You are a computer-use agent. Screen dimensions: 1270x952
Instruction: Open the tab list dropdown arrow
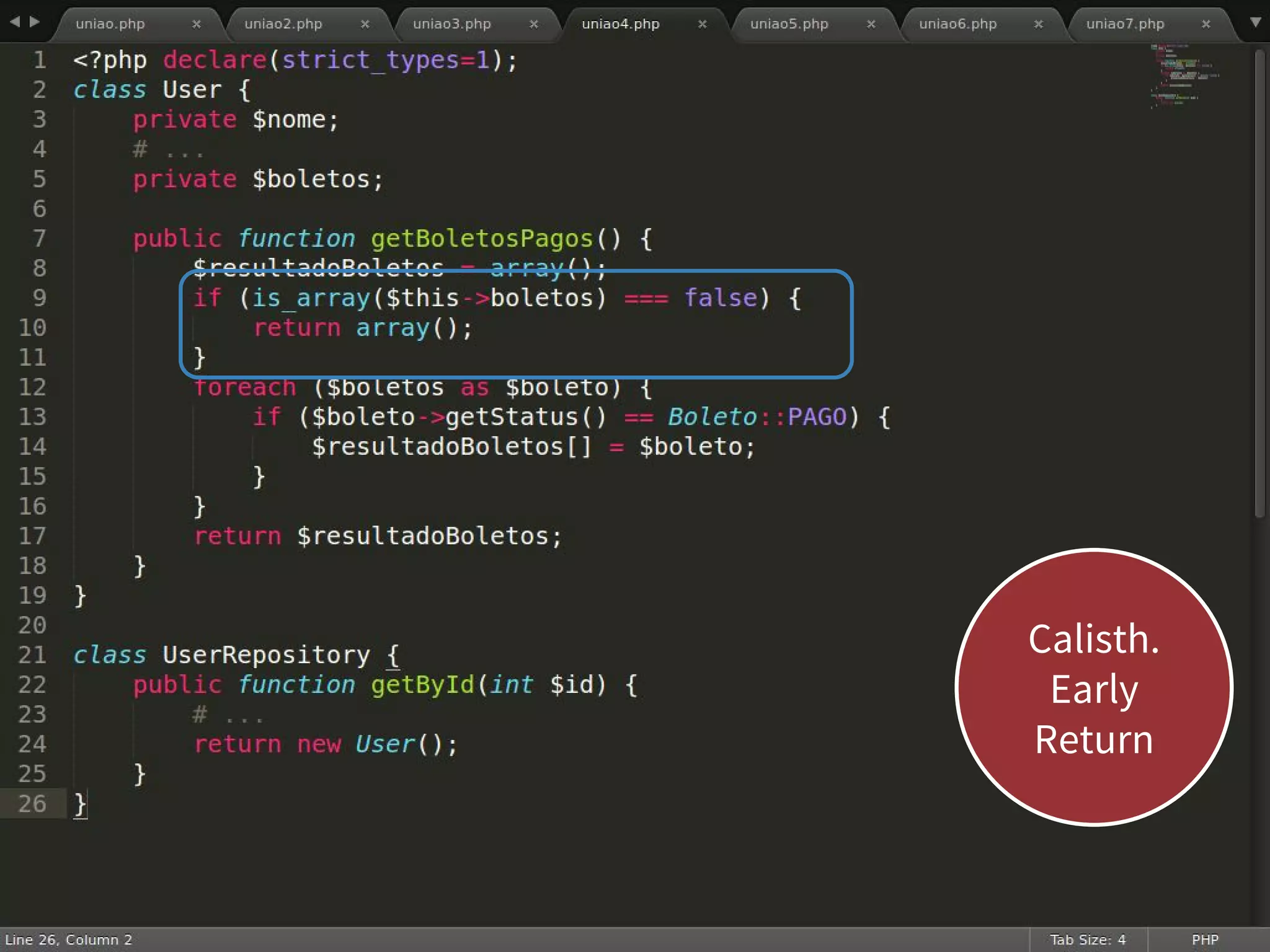pos(1255,23)
